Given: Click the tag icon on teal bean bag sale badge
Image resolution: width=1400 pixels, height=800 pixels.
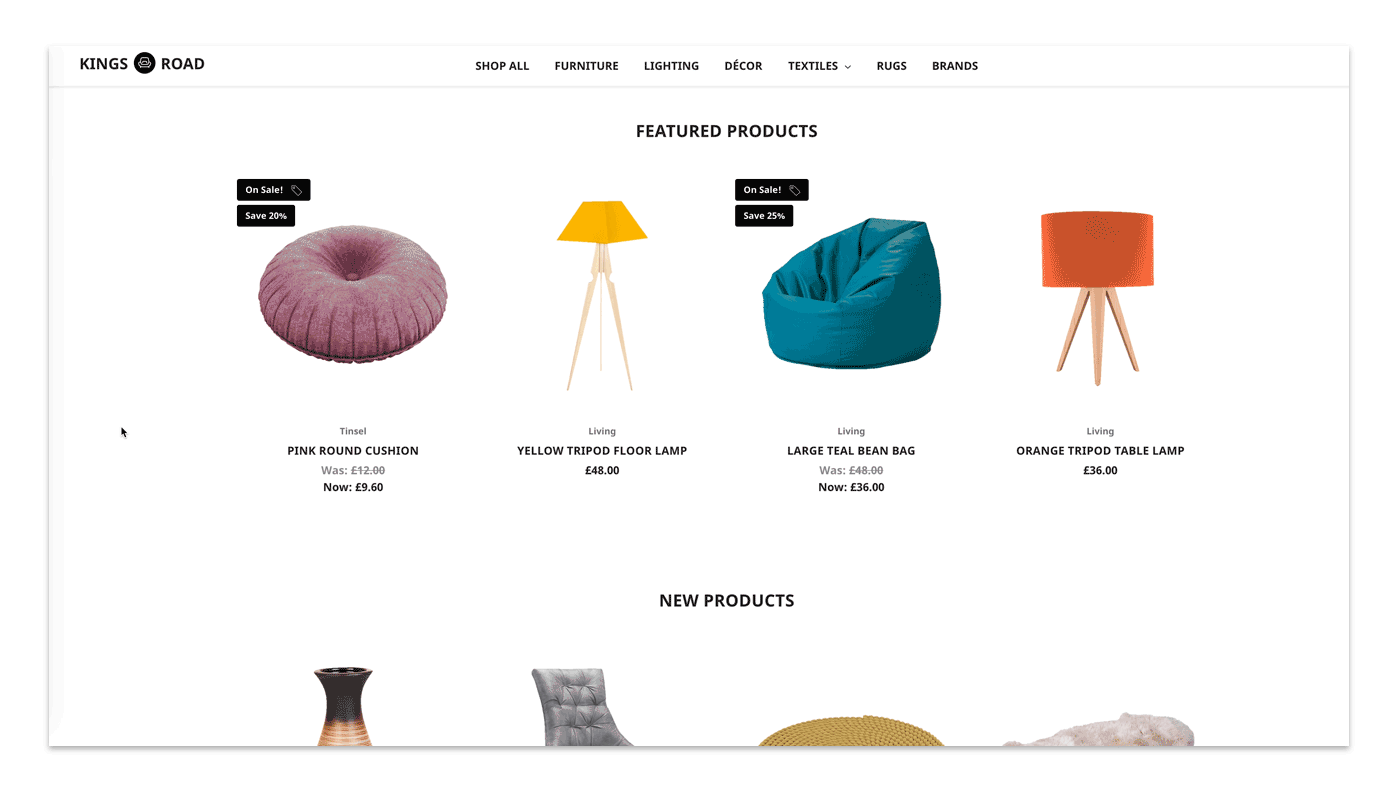Looking at the screenshot, I should tap(795, 190).
